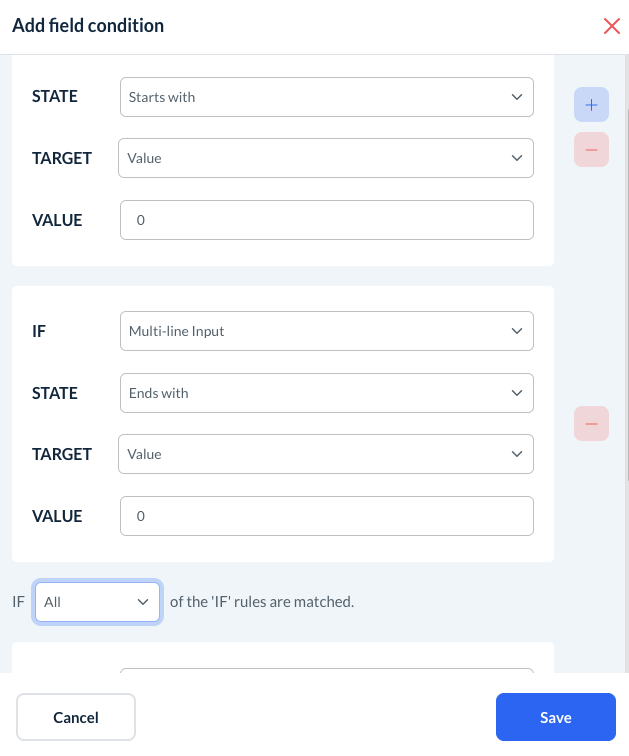Click the Cancel button
This screenshot has width=629, height=756.
[76, 717]
